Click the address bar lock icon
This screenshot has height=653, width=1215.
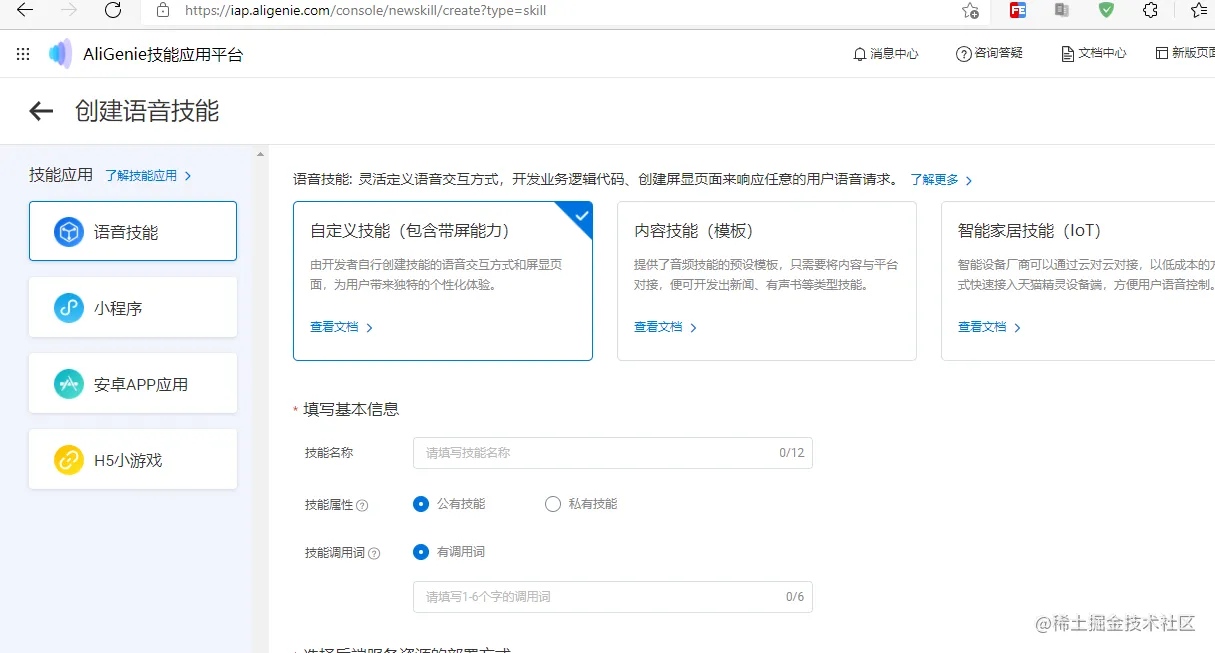[163, 11]
